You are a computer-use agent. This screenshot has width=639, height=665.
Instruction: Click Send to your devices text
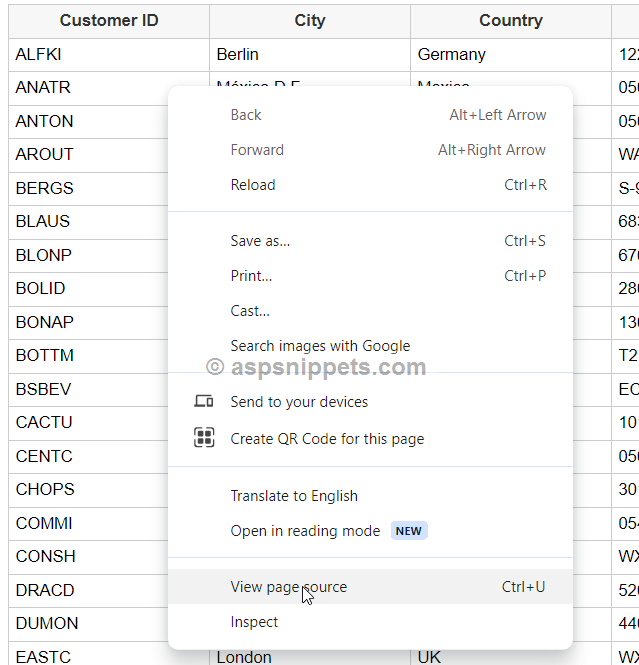299,402
